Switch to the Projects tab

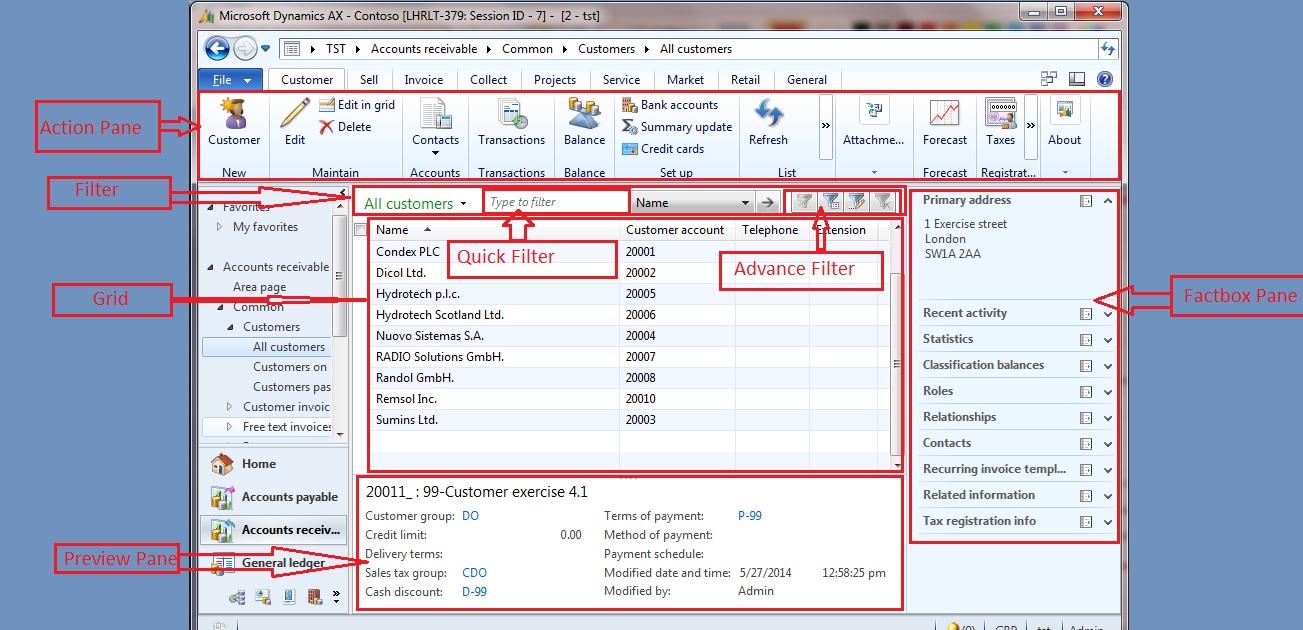pos(555,80)
